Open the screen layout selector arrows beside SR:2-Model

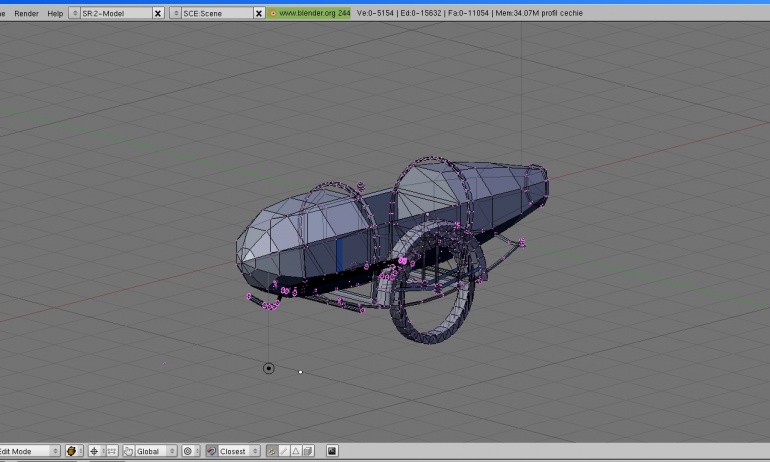75,13
